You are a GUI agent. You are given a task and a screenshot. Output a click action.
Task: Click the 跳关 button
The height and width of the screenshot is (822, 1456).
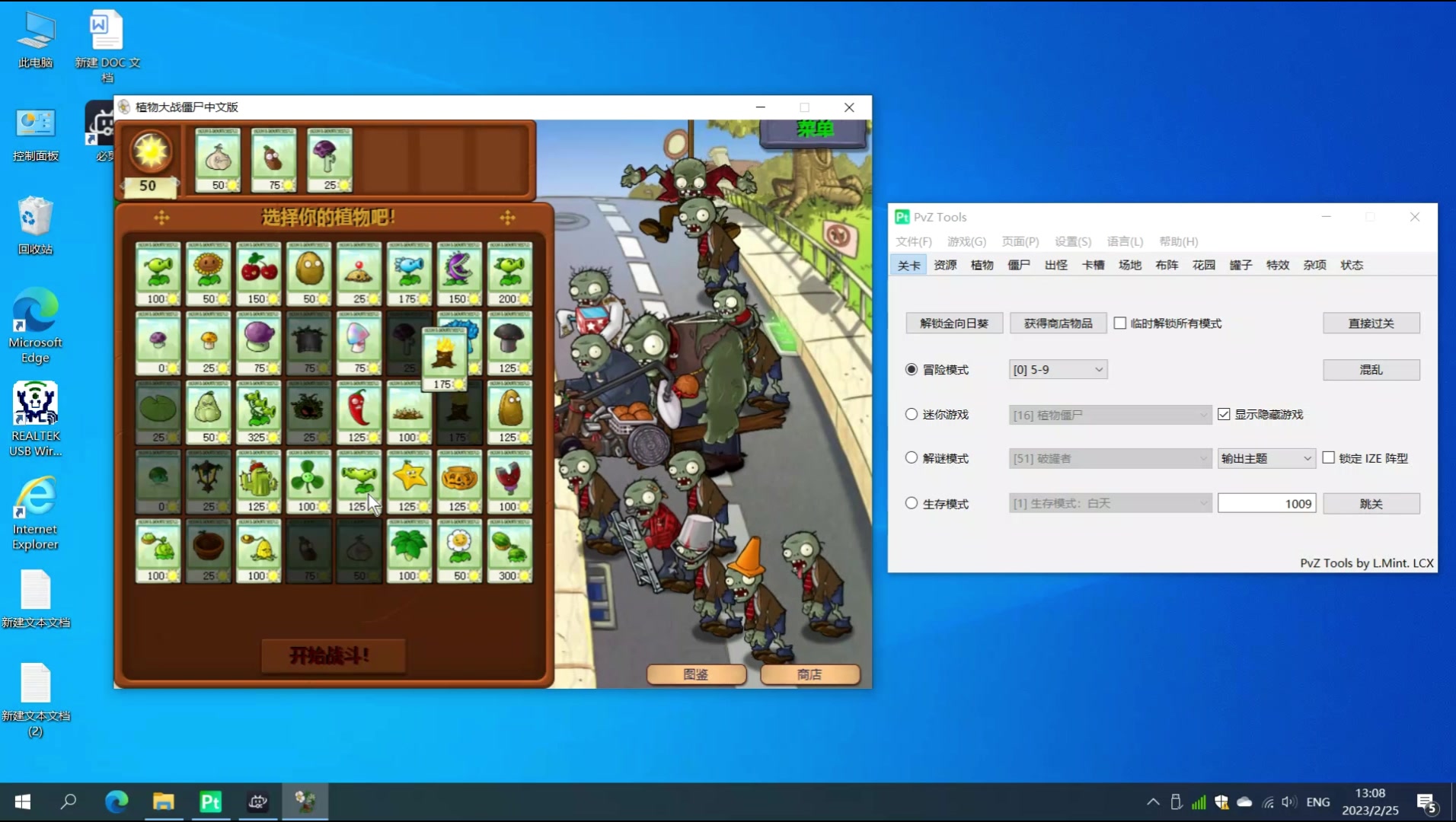coord(1371,503)
